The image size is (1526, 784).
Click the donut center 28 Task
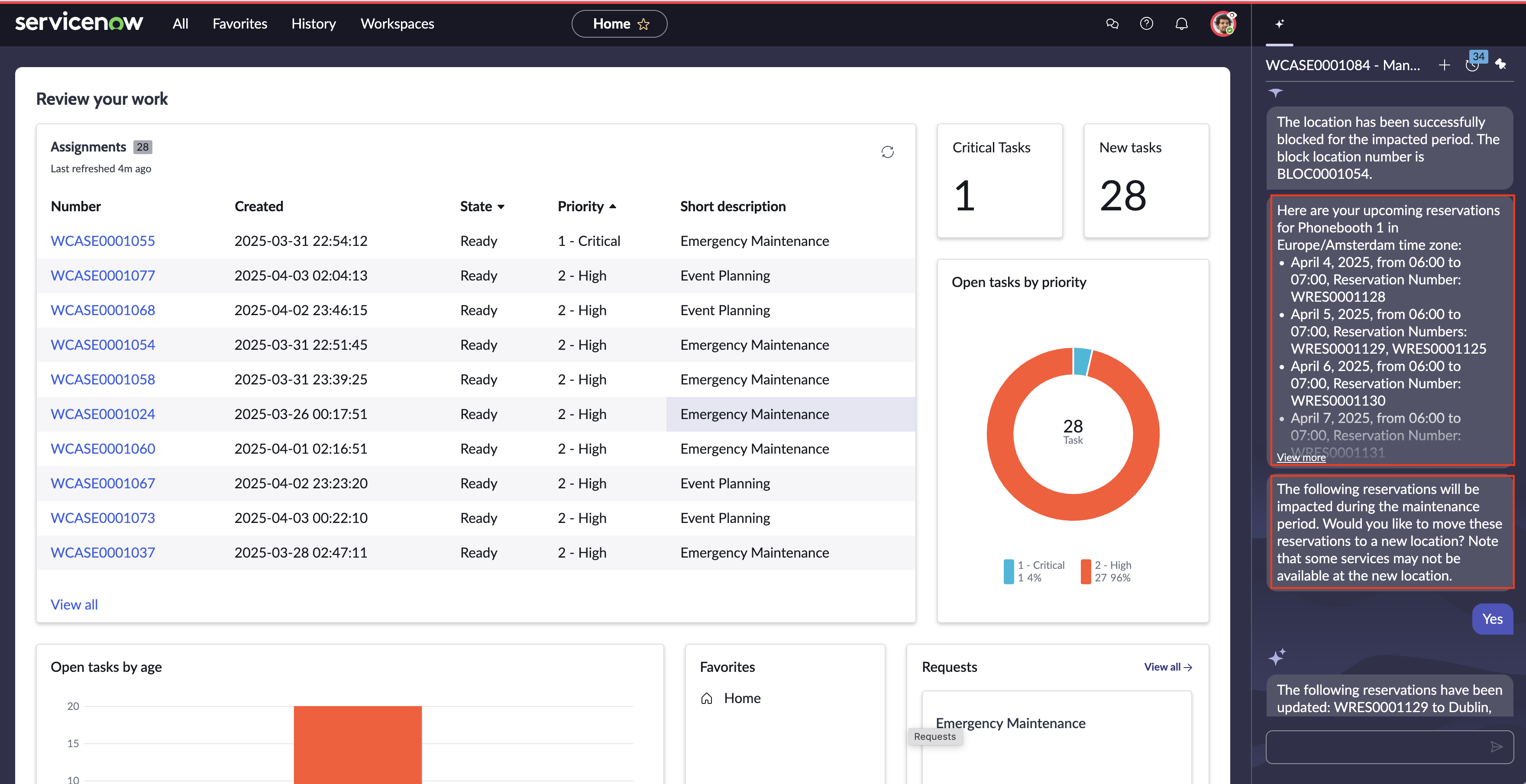pos(1073,432)
